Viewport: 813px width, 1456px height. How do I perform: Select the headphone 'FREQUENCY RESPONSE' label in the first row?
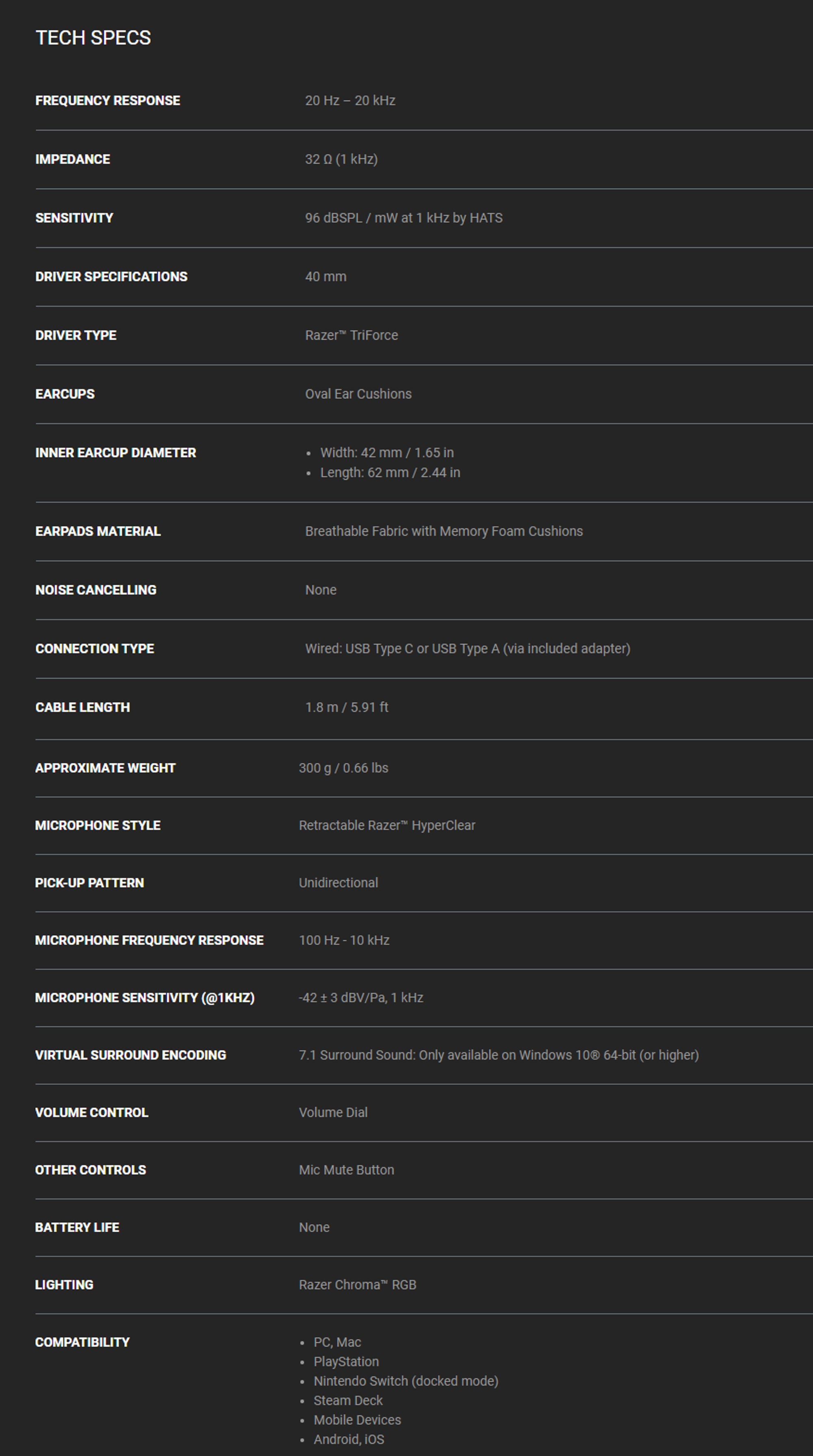tap(108, 101)
